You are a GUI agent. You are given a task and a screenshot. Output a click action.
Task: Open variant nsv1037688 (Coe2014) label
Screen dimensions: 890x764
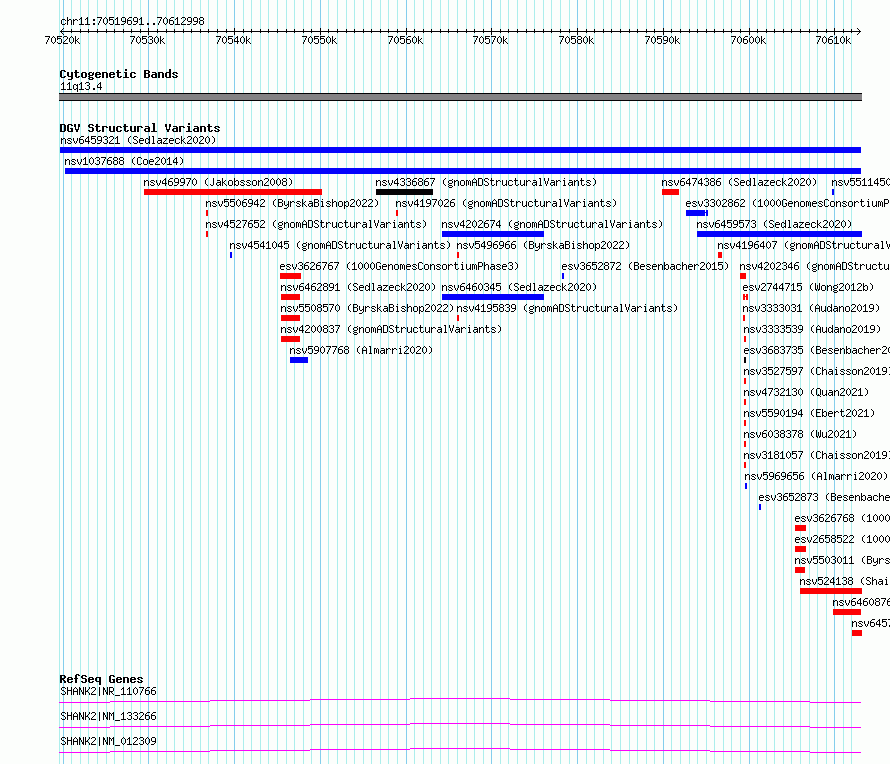(x=124, y=161)
